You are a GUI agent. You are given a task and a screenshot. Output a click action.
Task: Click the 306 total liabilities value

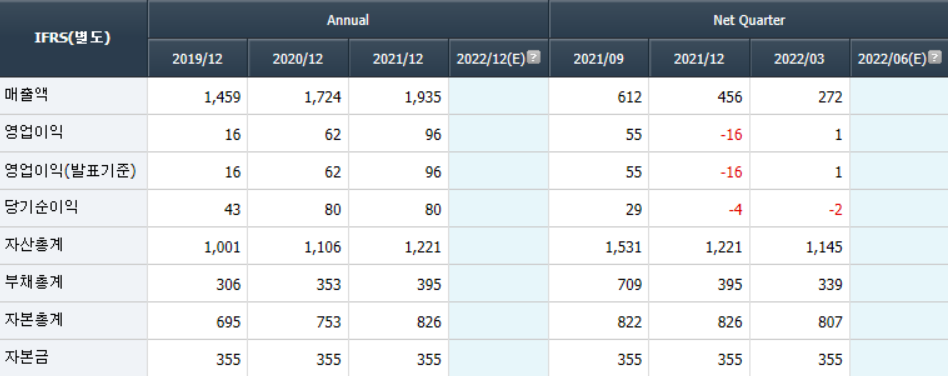229,284
